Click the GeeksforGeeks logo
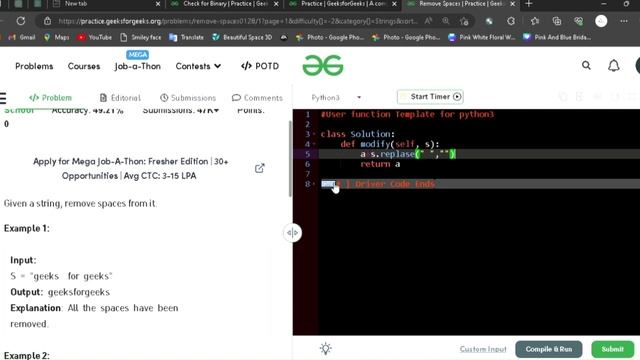 (323, 66)
